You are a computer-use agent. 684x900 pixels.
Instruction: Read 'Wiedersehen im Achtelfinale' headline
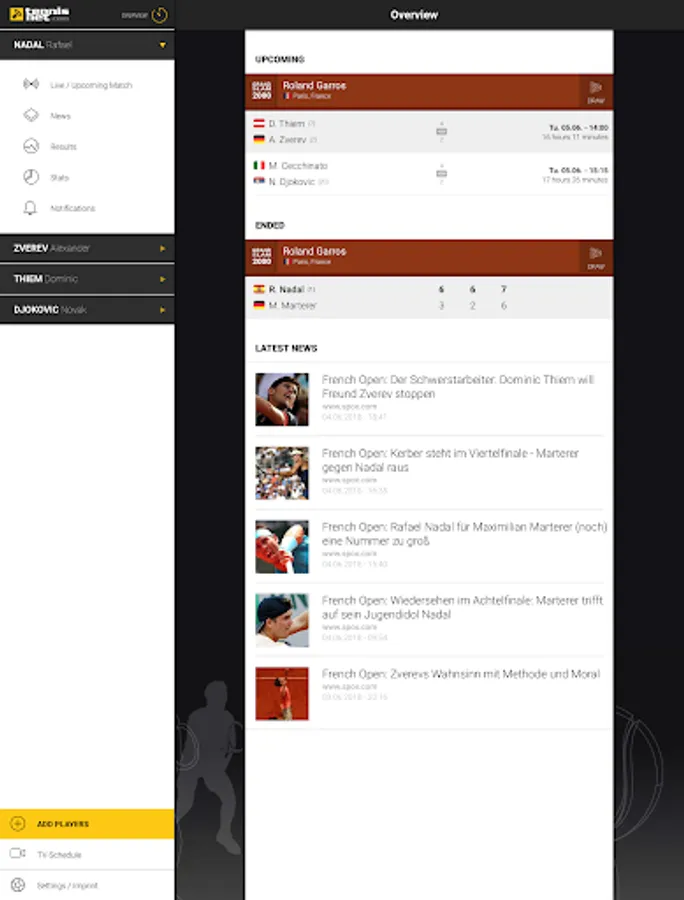tap(463, 607)
